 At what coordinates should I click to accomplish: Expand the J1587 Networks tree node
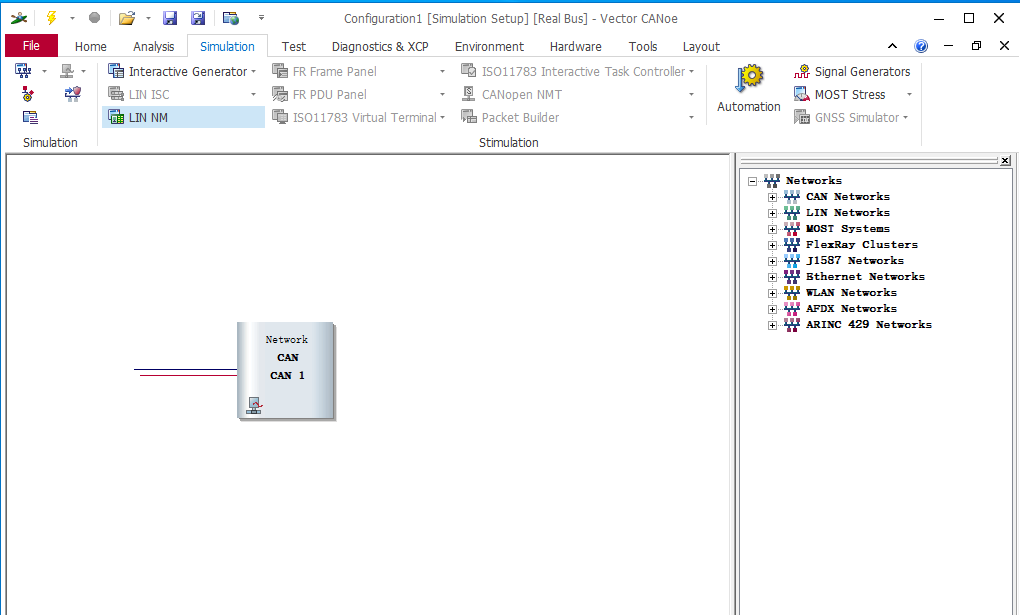772,261
